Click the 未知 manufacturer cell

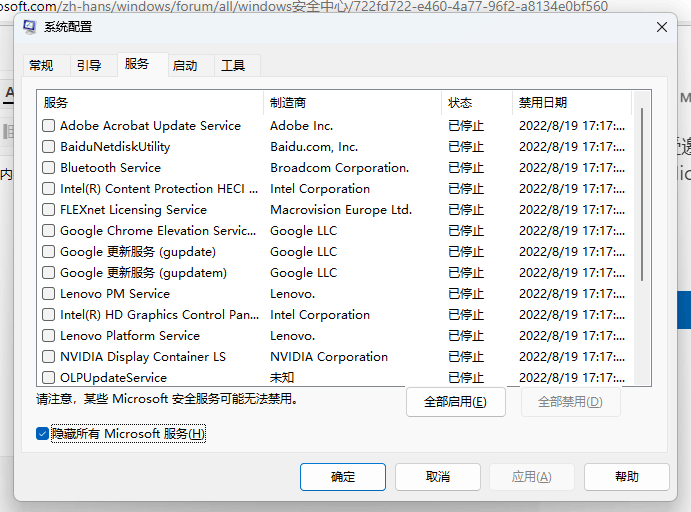[282, 378]
